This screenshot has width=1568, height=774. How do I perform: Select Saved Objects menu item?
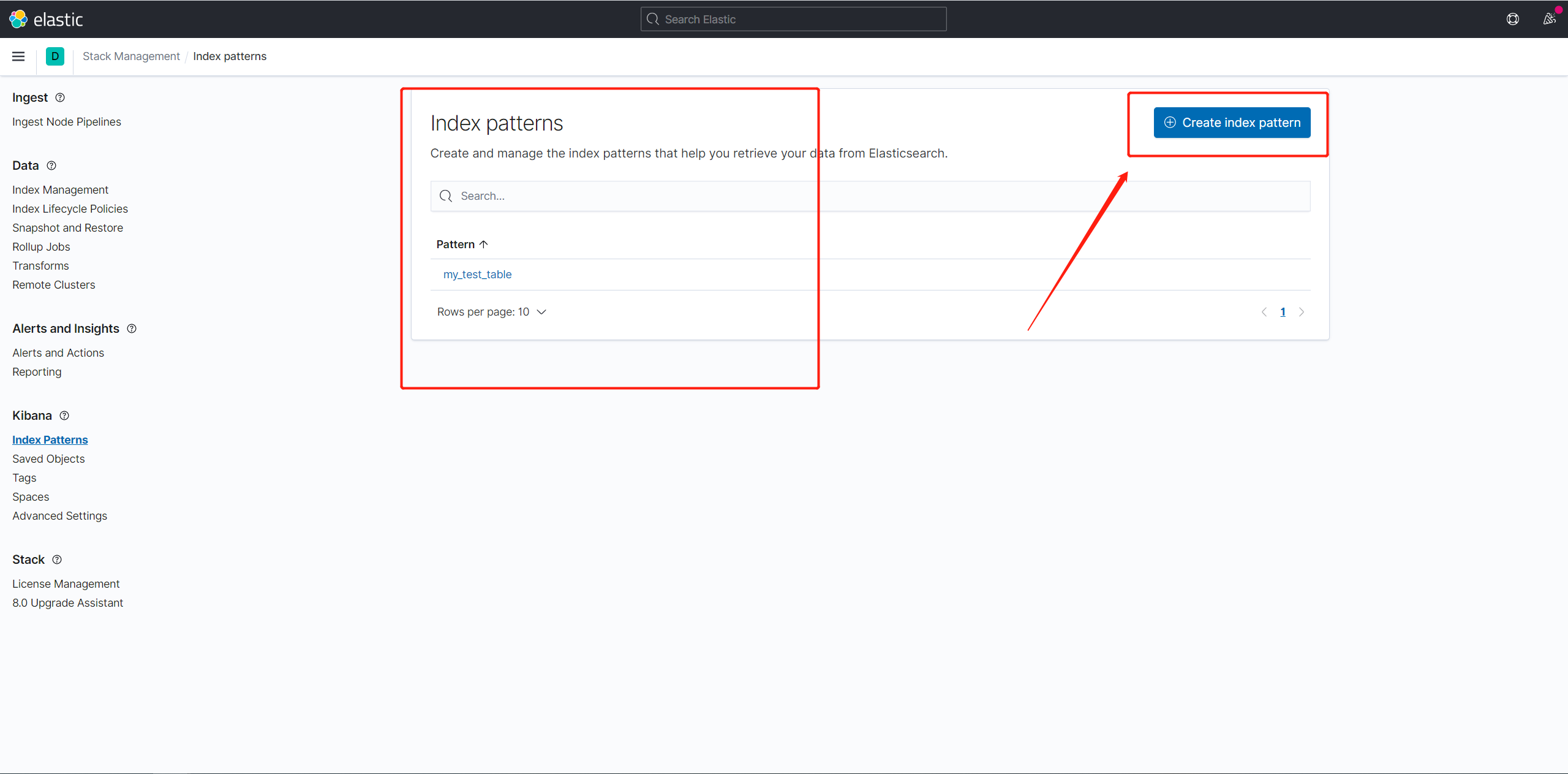click(x=47, y=458)
